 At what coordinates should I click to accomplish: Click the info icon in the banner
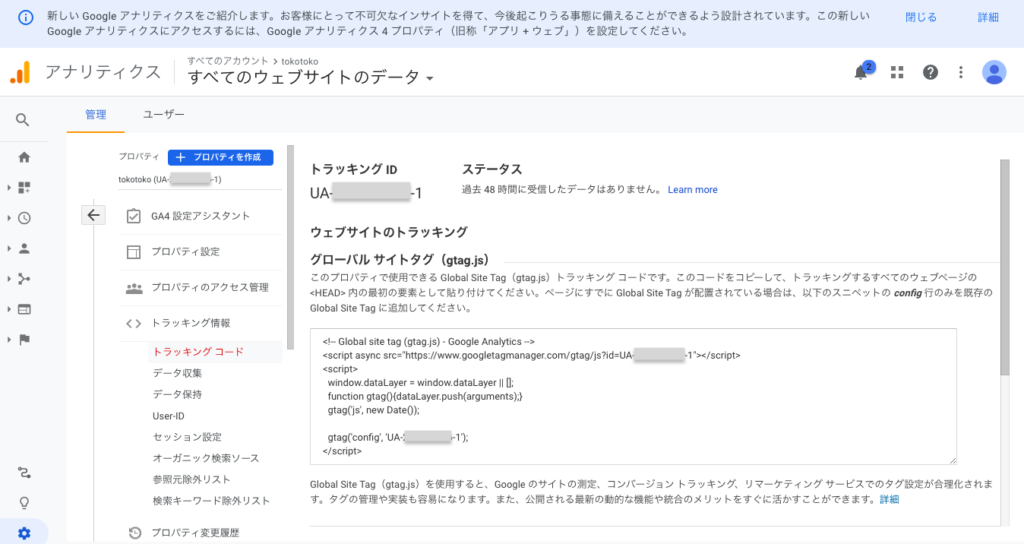click(x=25, y=18)
